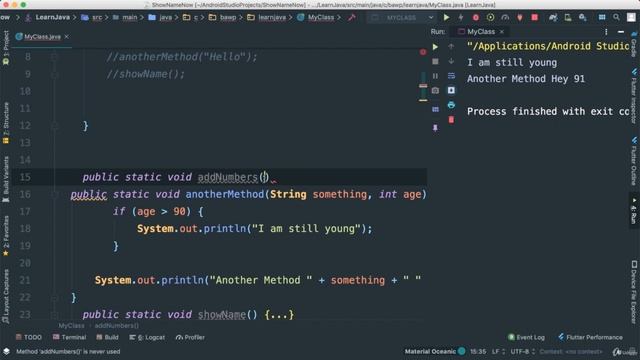The width and height of the screenshot is (640, 360).
Task: Click the learnjava breadcrumb folder
Action: pyautogui.click(x=267, y=17)
